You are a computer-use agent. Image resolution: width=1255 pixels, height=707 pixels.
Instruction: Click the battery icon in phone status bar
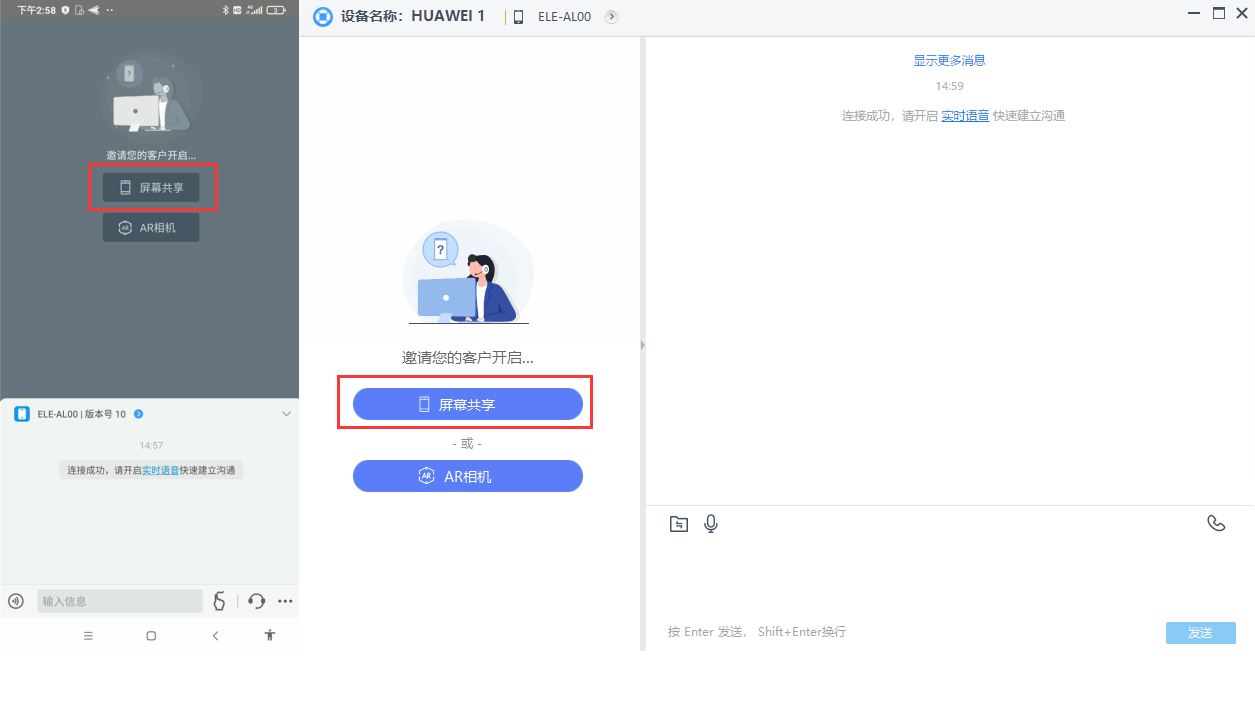point(277,9)
